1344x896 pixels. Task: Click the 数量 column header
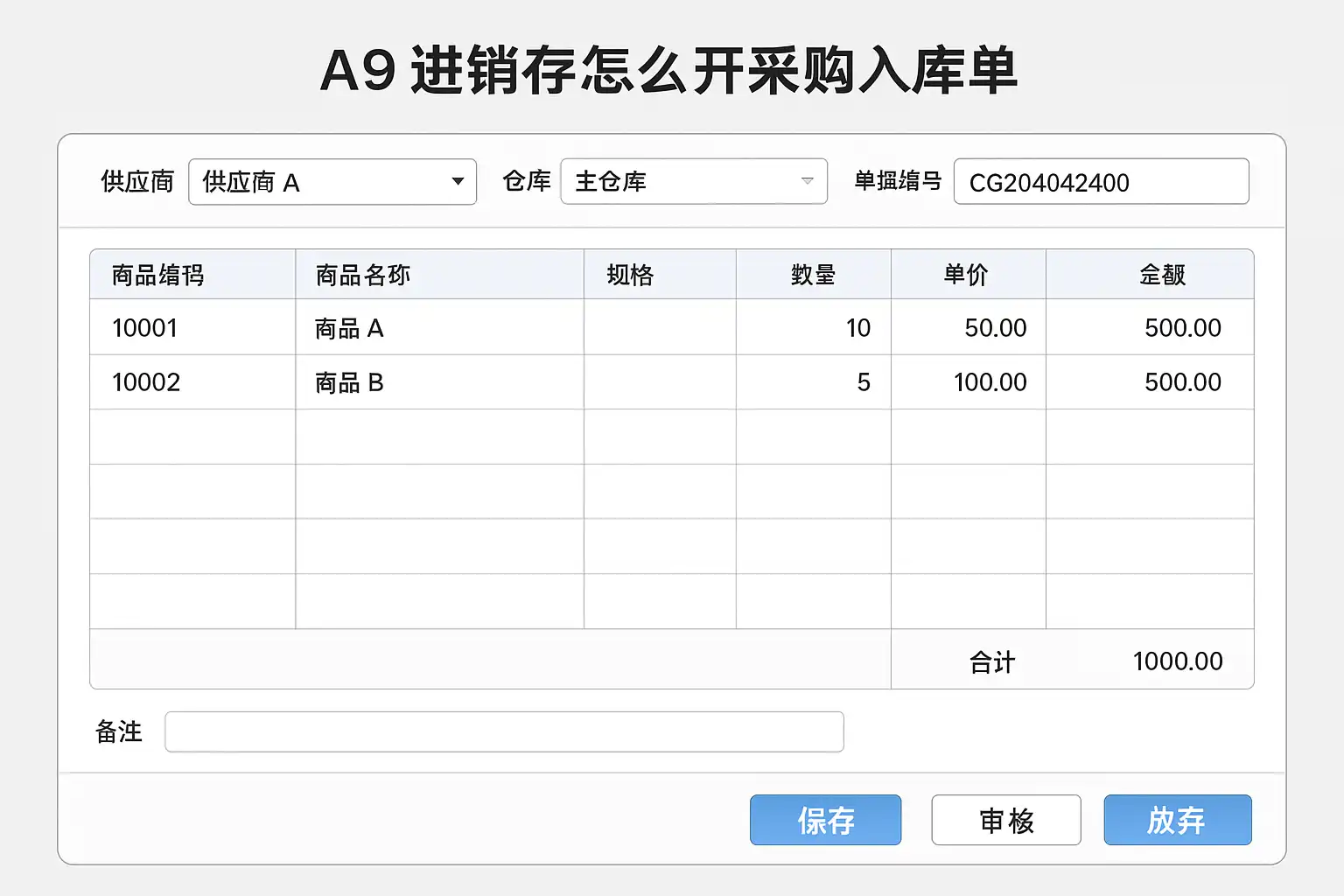click(x=813, y=275)
